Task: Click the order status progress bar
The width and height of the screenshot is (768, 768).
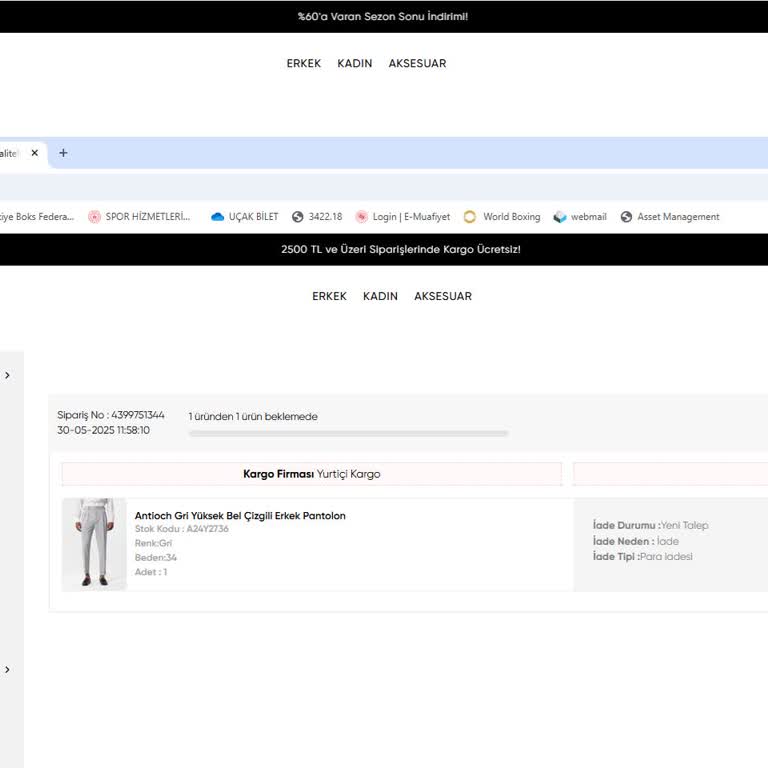Action: point(348,434)
